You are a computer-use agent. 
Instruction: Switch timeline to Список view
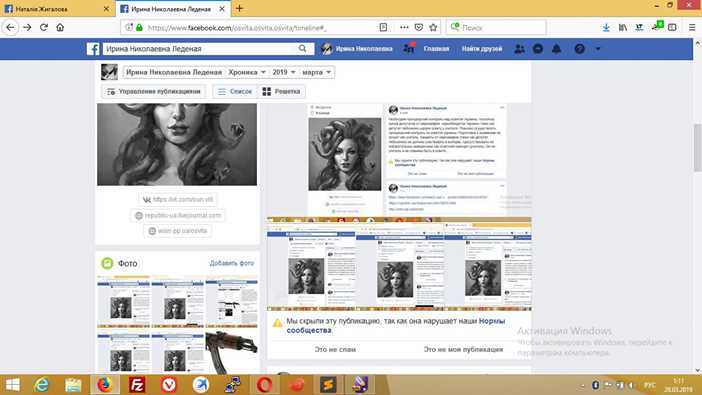(235, 91)
